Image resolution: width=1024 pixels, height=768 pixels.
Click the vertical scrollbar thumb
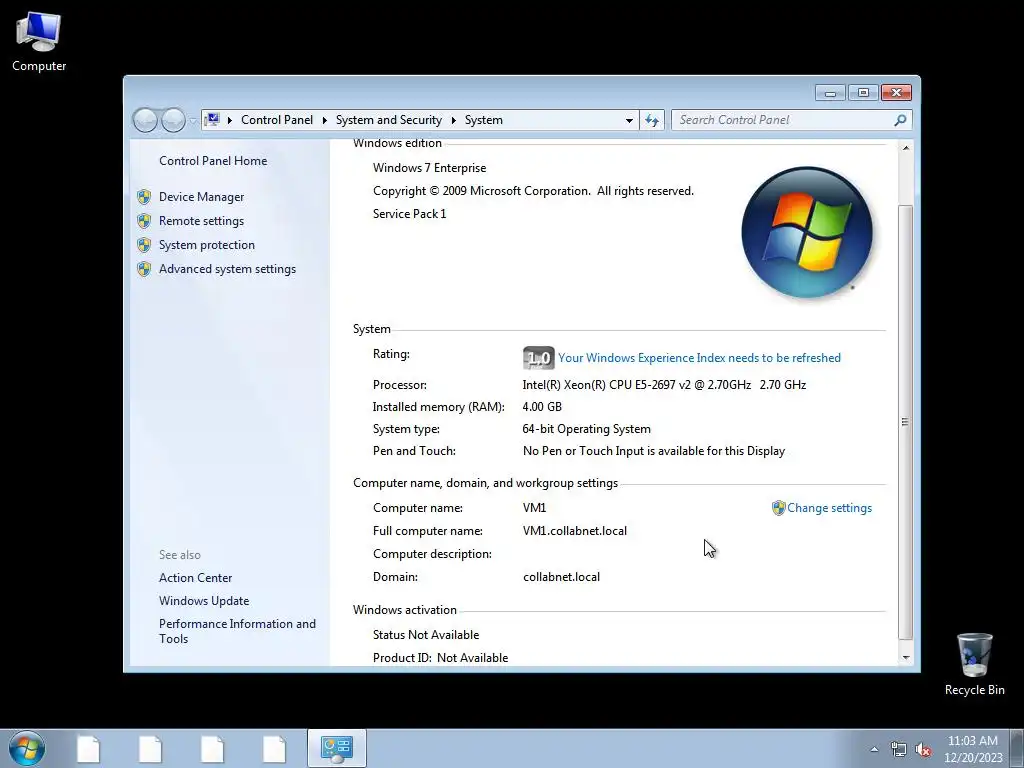(x=906, y=422)
